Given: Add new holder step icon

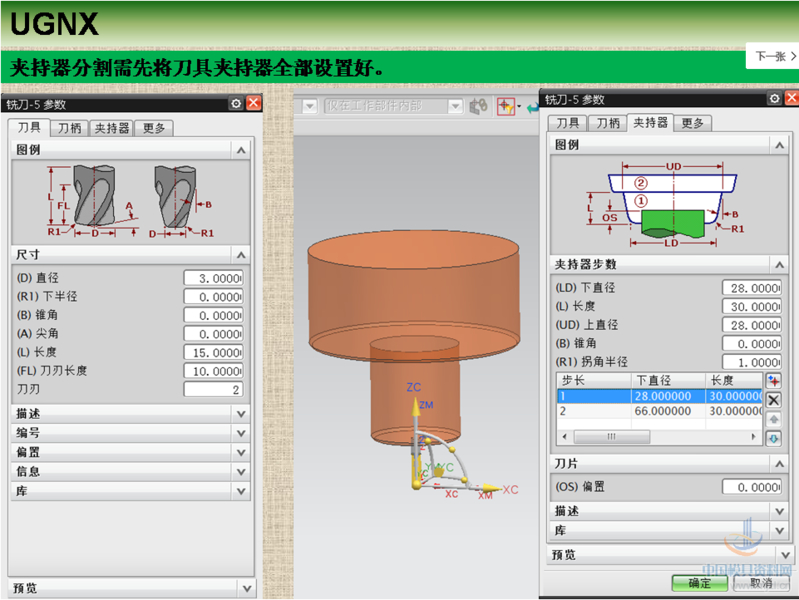Looking at the screenshot, I should click(x=774, y=381).
